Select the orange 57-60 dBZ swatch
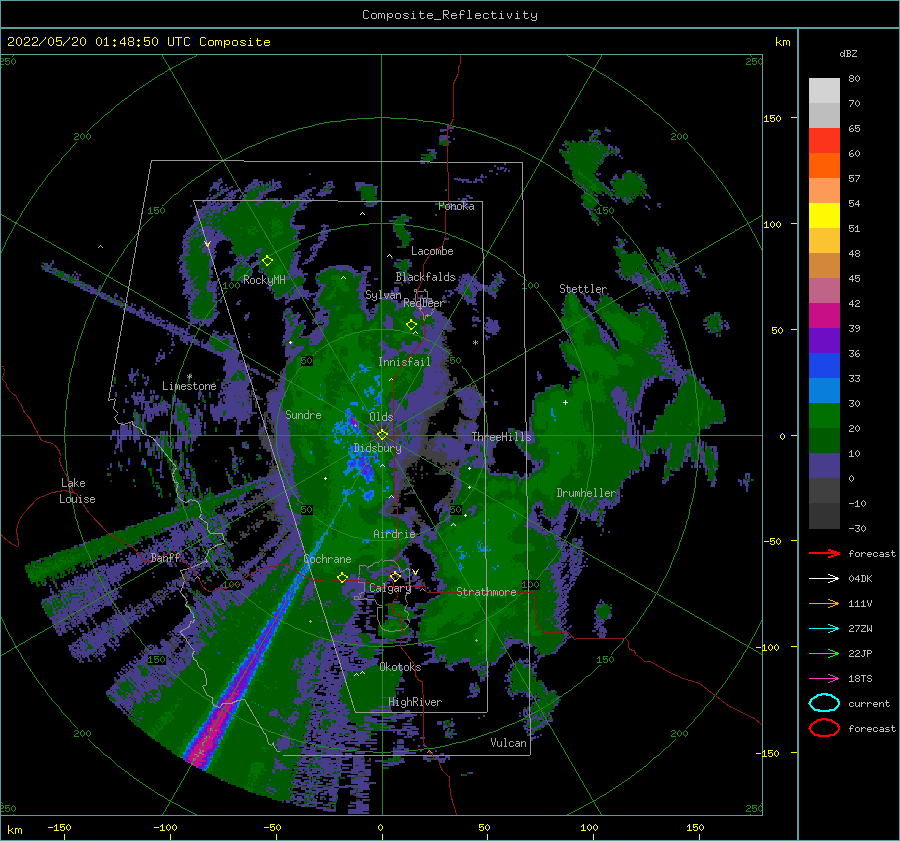This screenshot has height=841, width=900. pyautogui.click(x=824, y=166)
